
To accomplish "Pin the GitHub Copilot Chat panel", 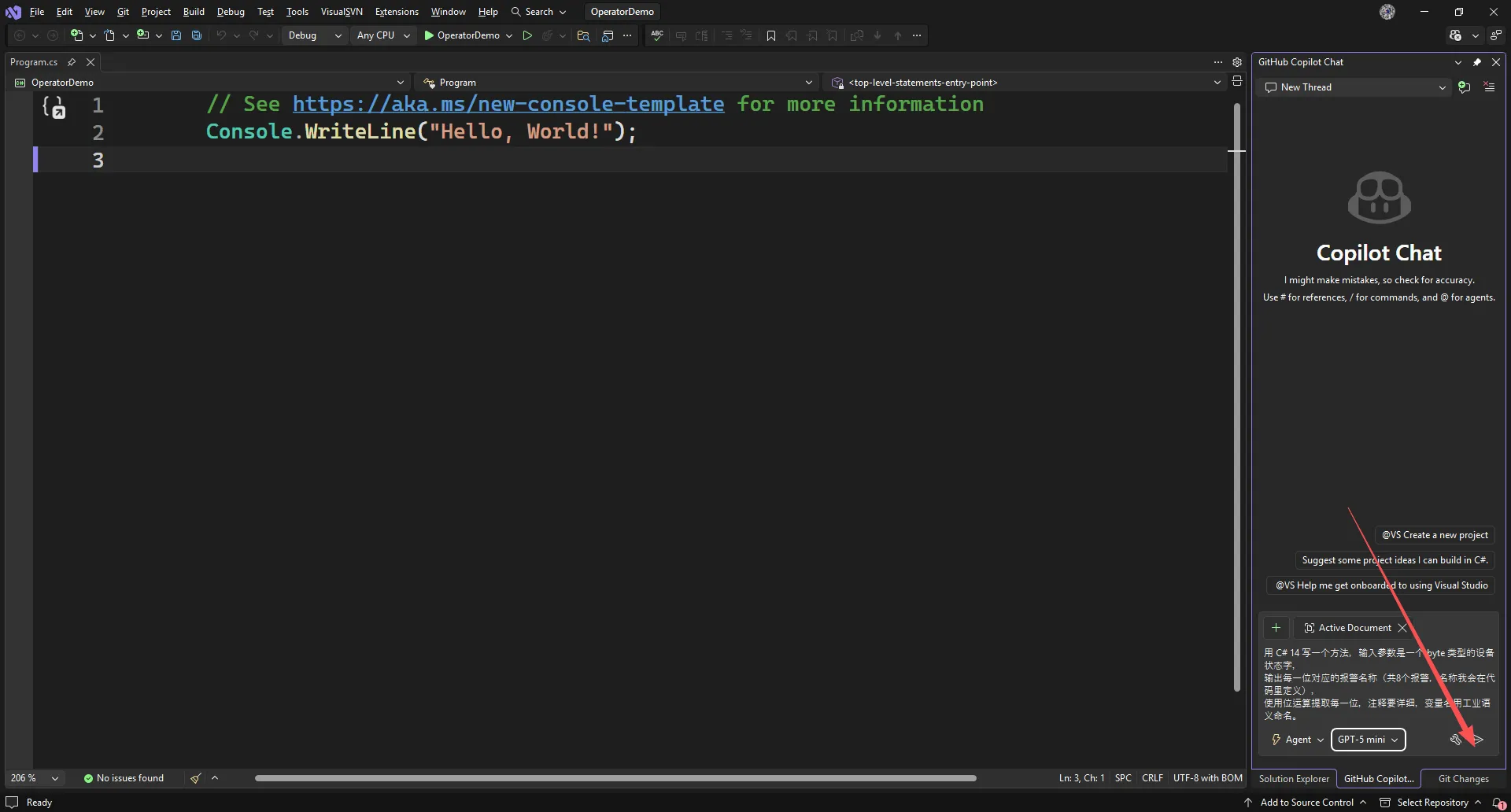I will [1477, 62].
